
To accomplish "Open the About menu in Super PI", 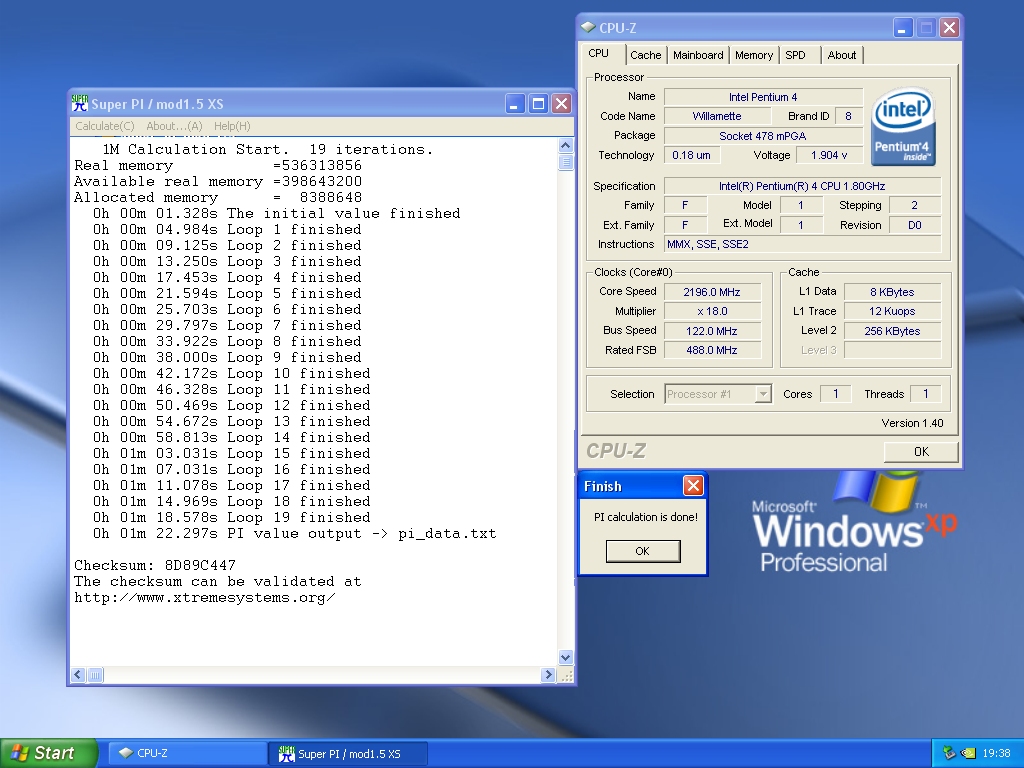I will click(174, 126).
